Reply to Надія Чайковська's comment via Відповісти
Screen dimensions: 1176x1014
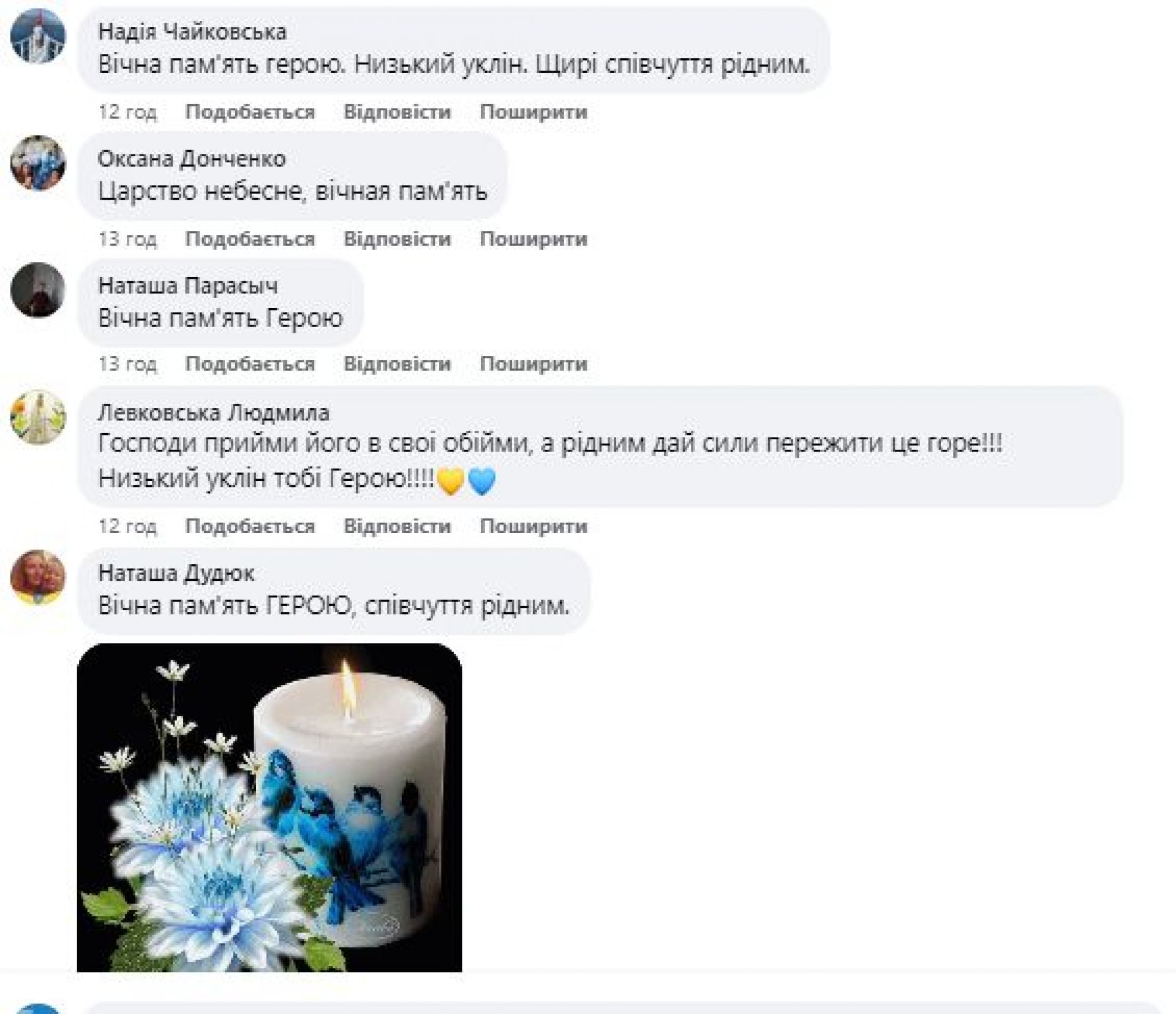pos(397,112)
